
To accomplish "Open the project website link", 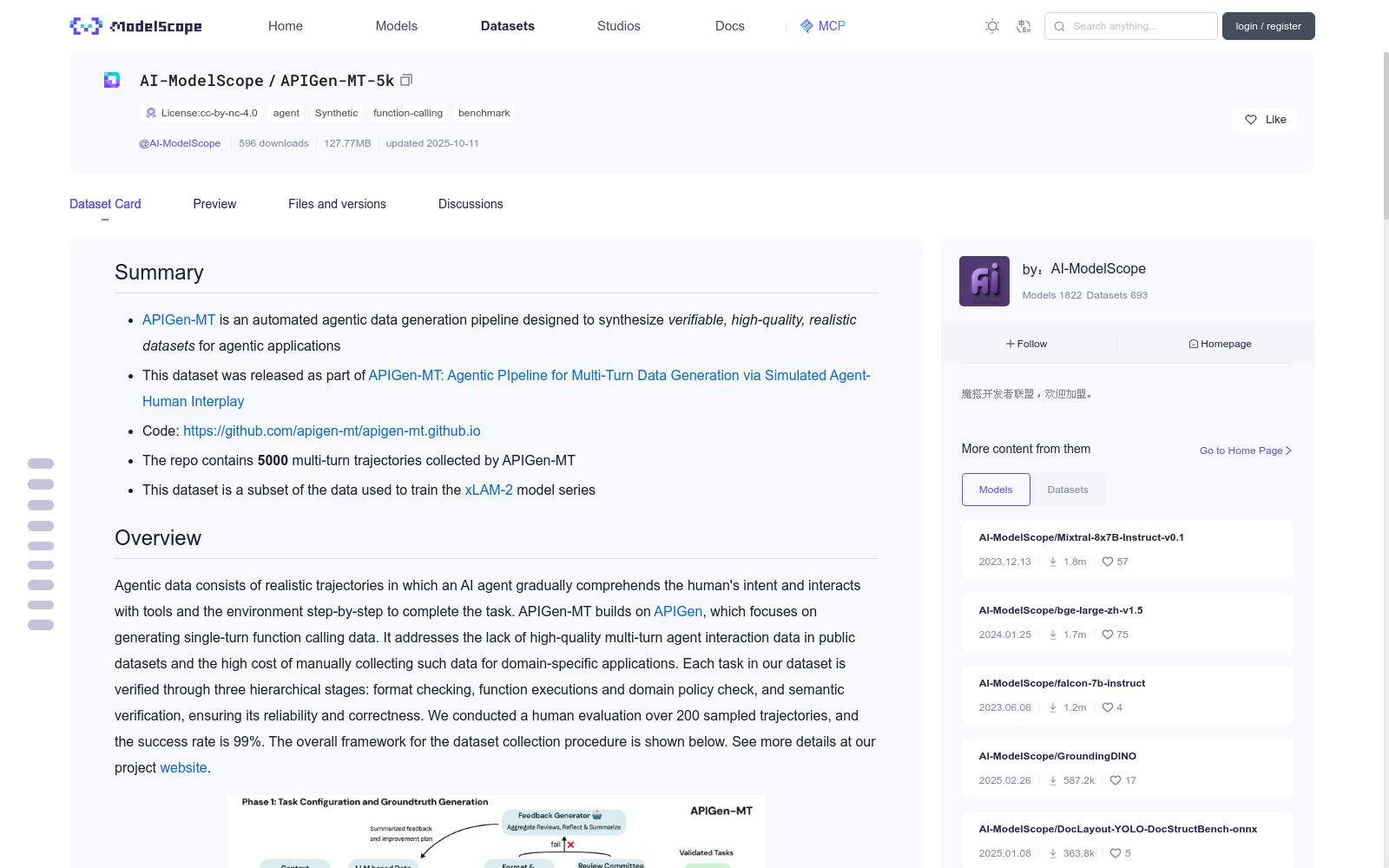I will click(184, 768).
